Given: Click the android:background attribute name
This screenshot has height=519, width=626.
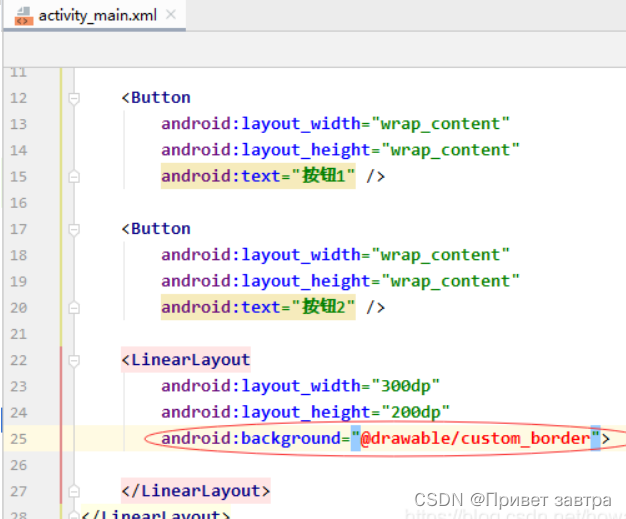Looking at the screenshot, I should tap(251, 439).
